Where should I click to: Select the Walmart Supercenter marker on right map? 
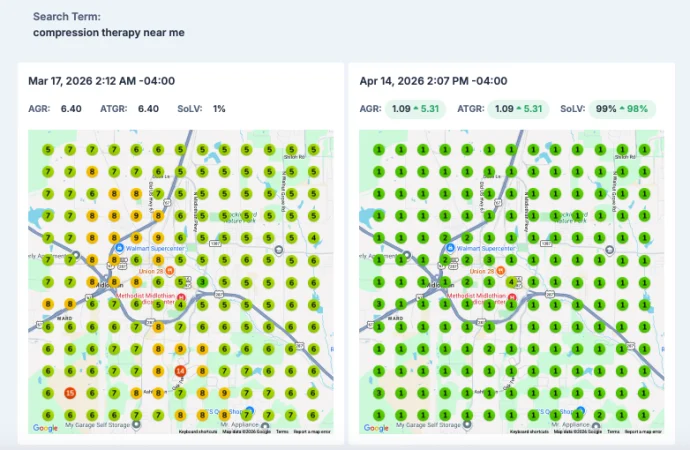(450, 248)
